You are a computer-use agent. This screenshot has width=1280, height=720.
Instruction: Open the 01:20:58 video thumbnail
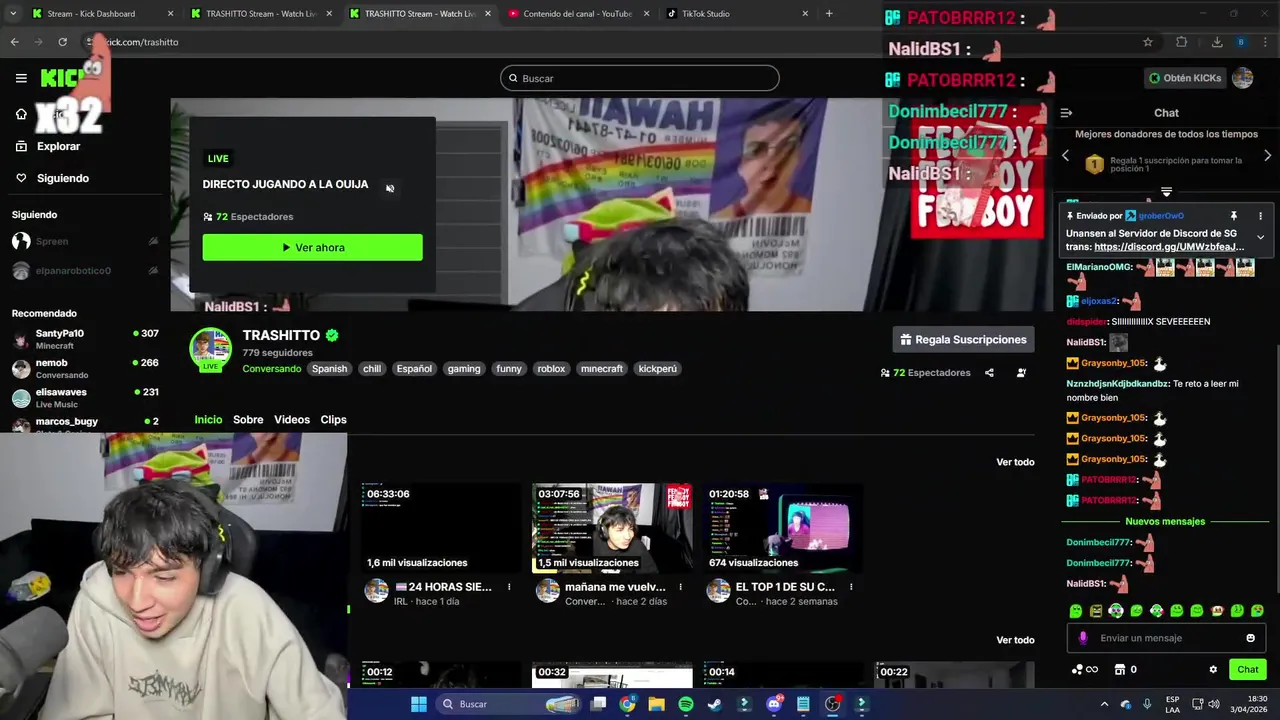click(783, 528)
